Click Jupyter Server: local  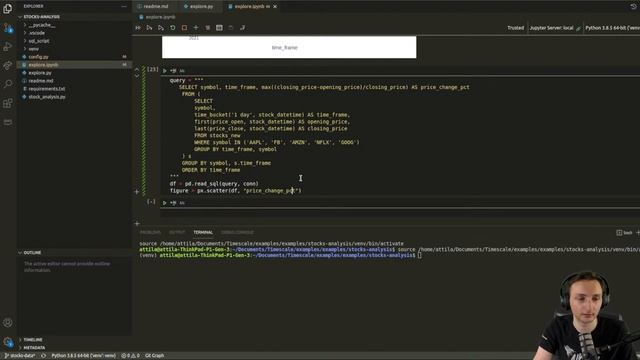point(551,28)
